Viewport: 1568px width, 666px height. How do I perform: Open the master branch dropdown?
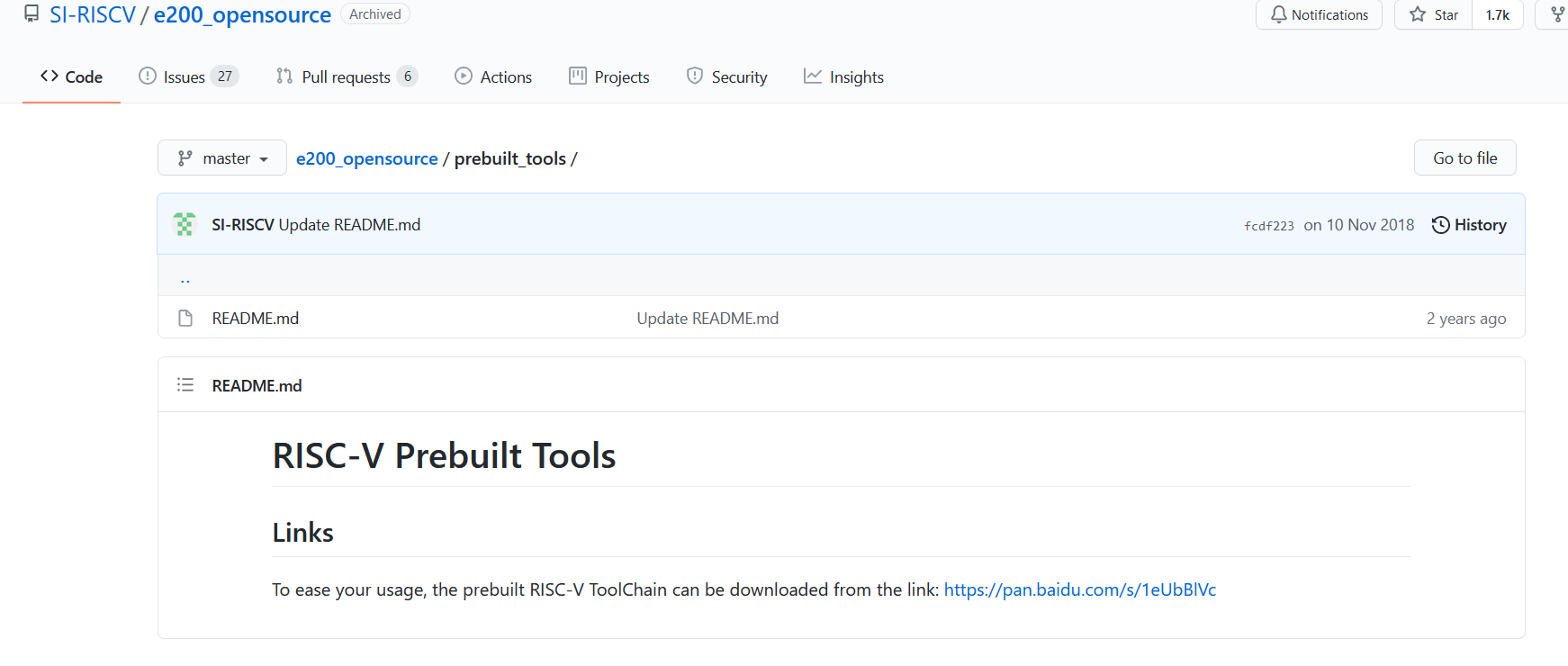[x=222, y=158]
